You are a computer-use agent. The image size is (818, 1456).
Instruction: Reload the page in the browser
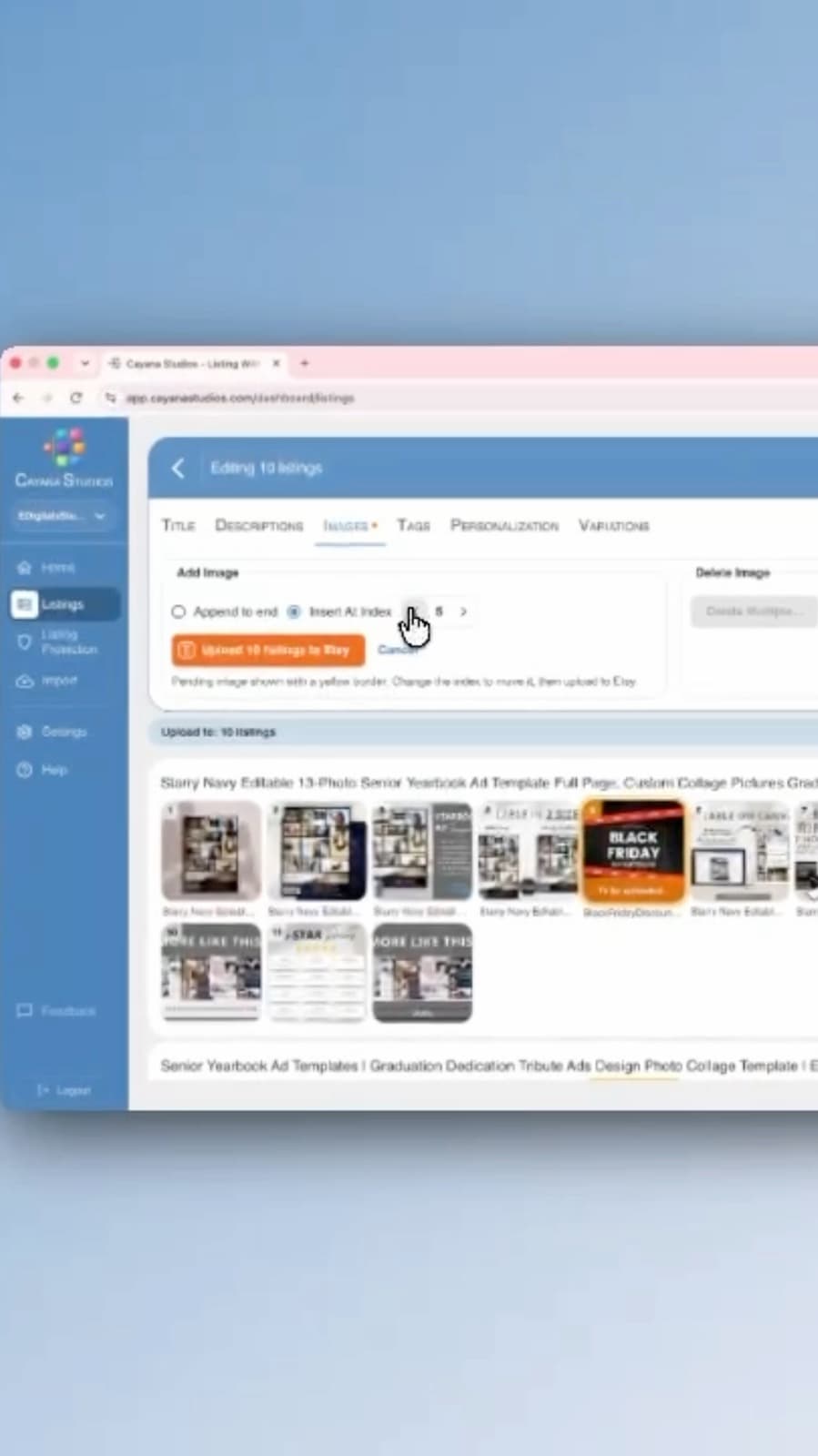(x=76, y=398)
